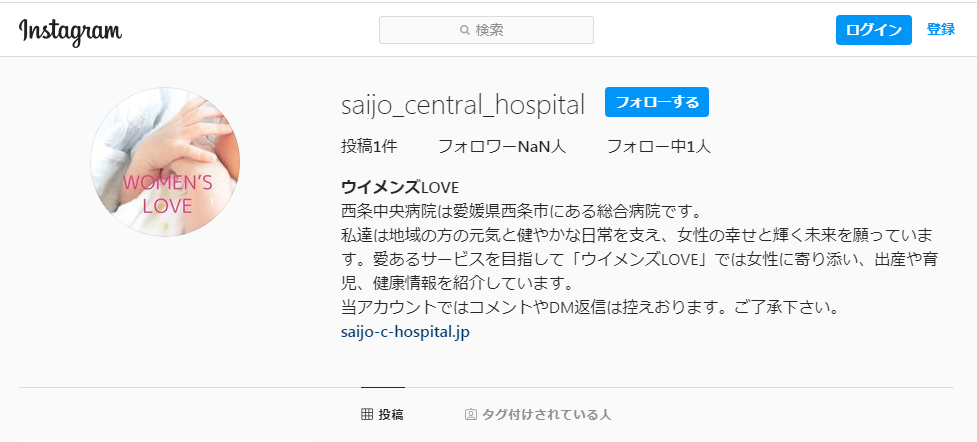This screenshot has width=977, height=442.
Task: Click the Instagram logo
Action: 70,32
